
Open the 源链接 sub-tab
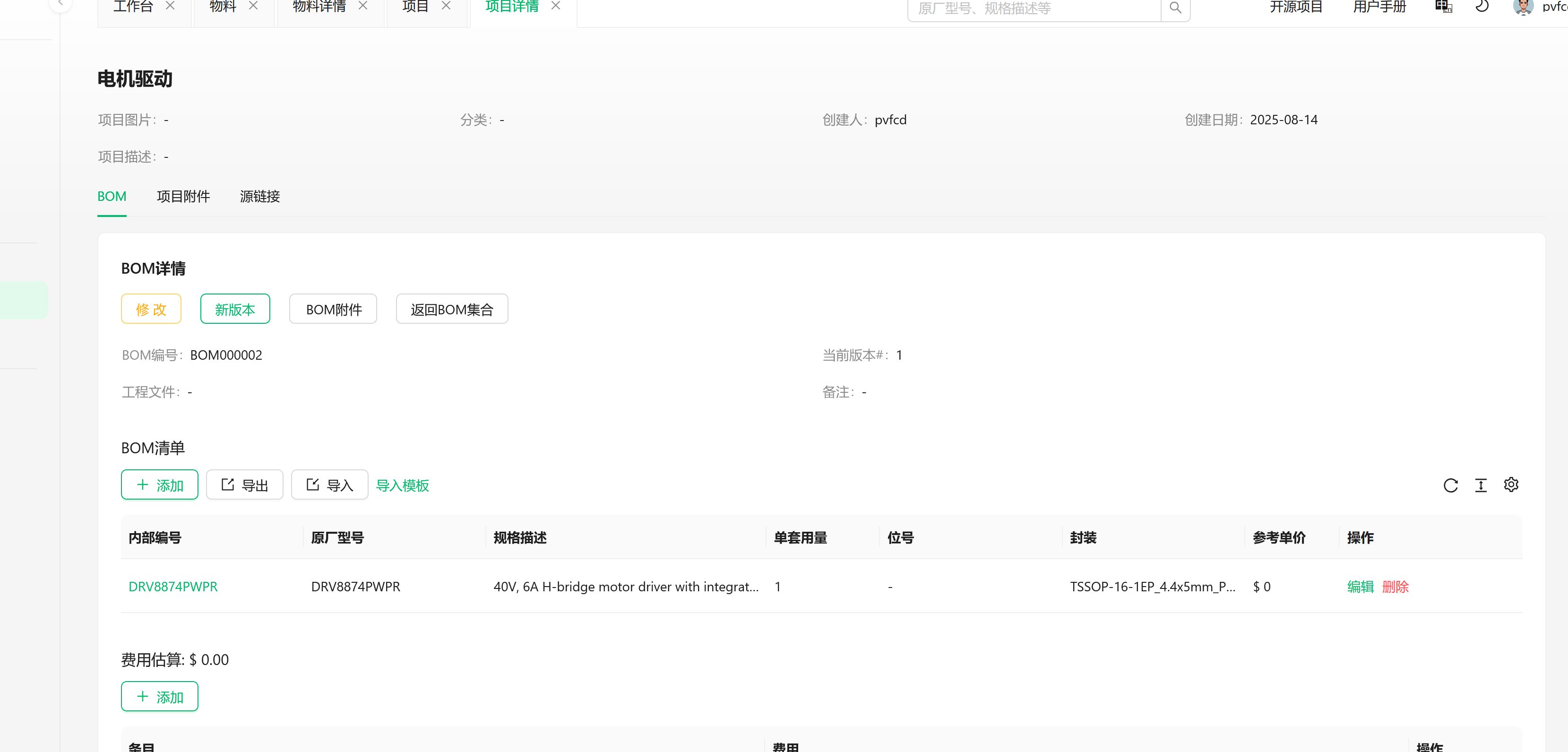point(260,197)
